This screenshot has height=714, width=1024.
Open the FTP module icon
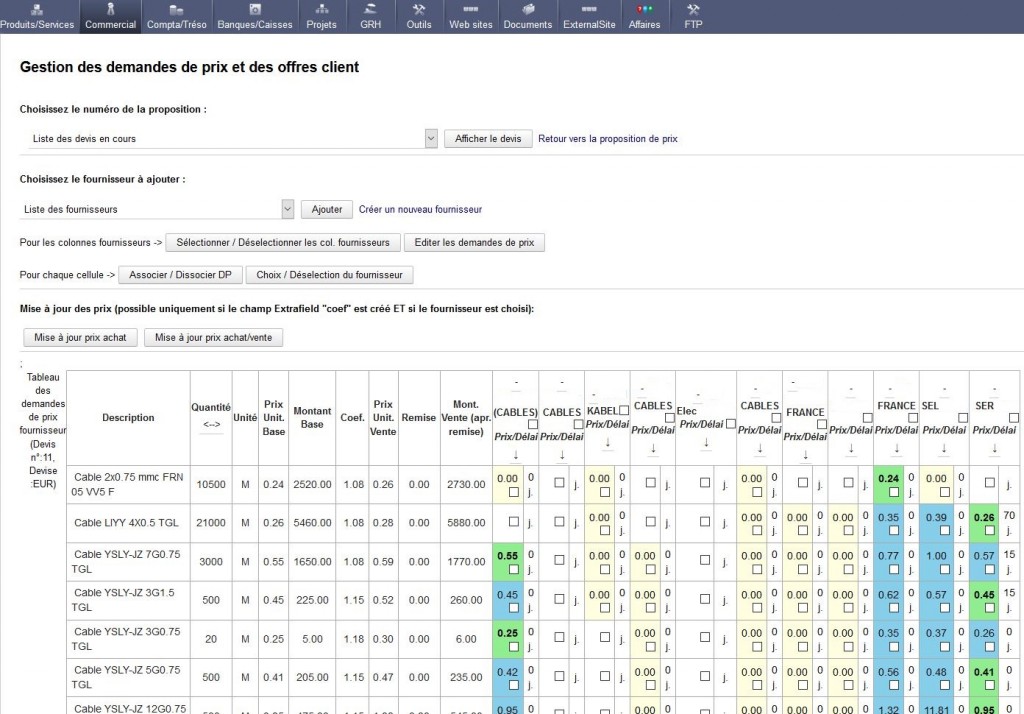coord(693,9)
